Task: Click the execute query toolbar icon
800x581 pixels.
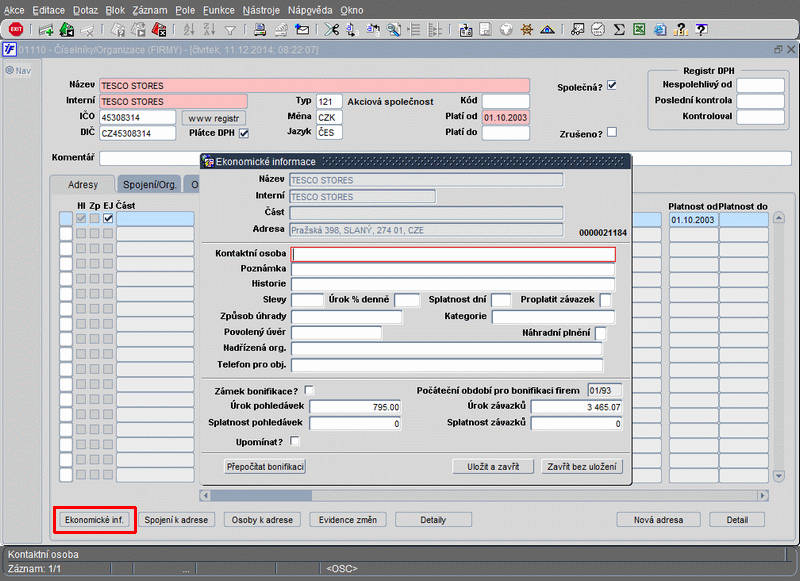Action: (138, 30)
